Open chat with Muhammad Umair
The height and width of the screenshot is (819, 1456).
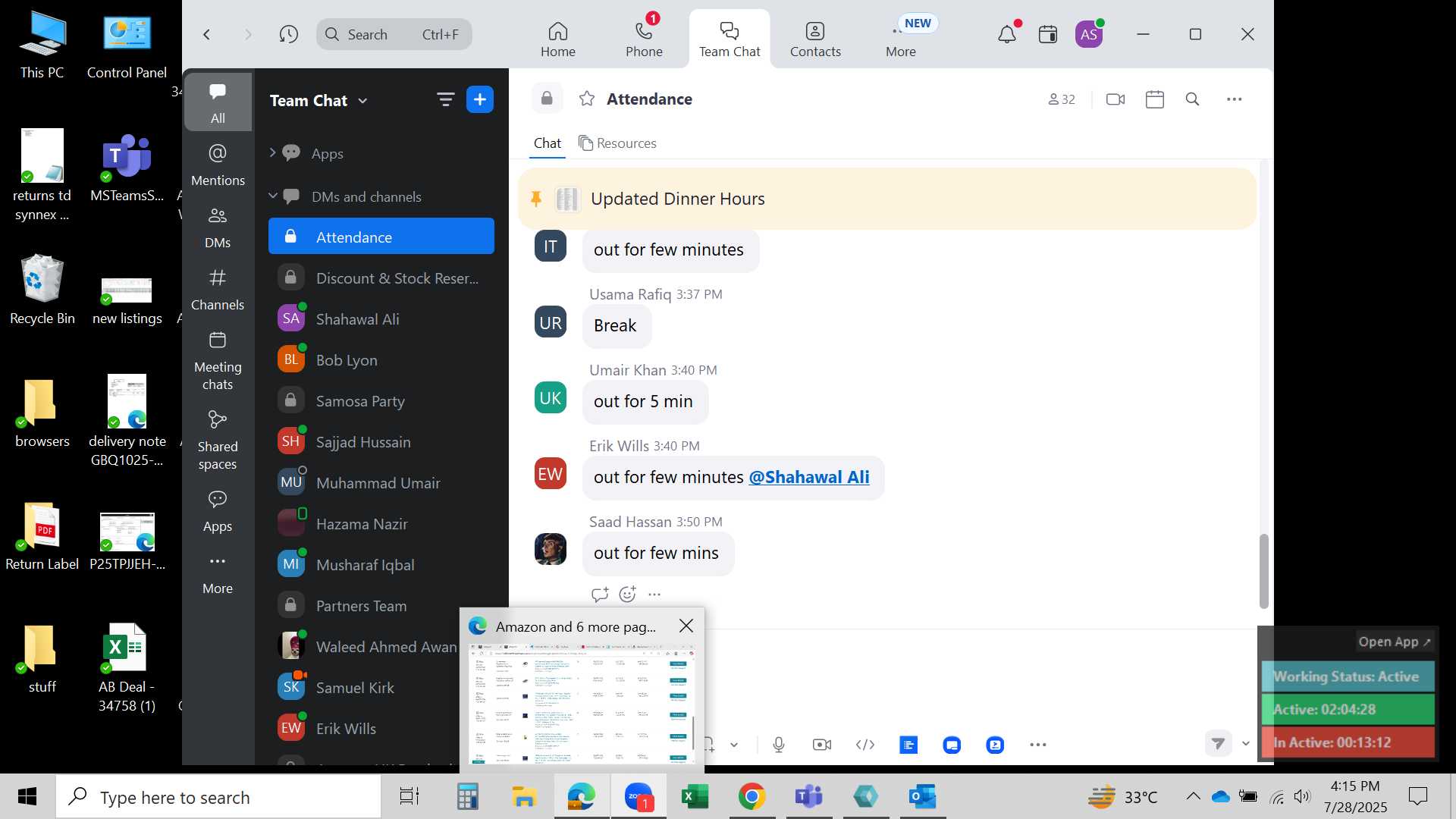tap(381, 482)
